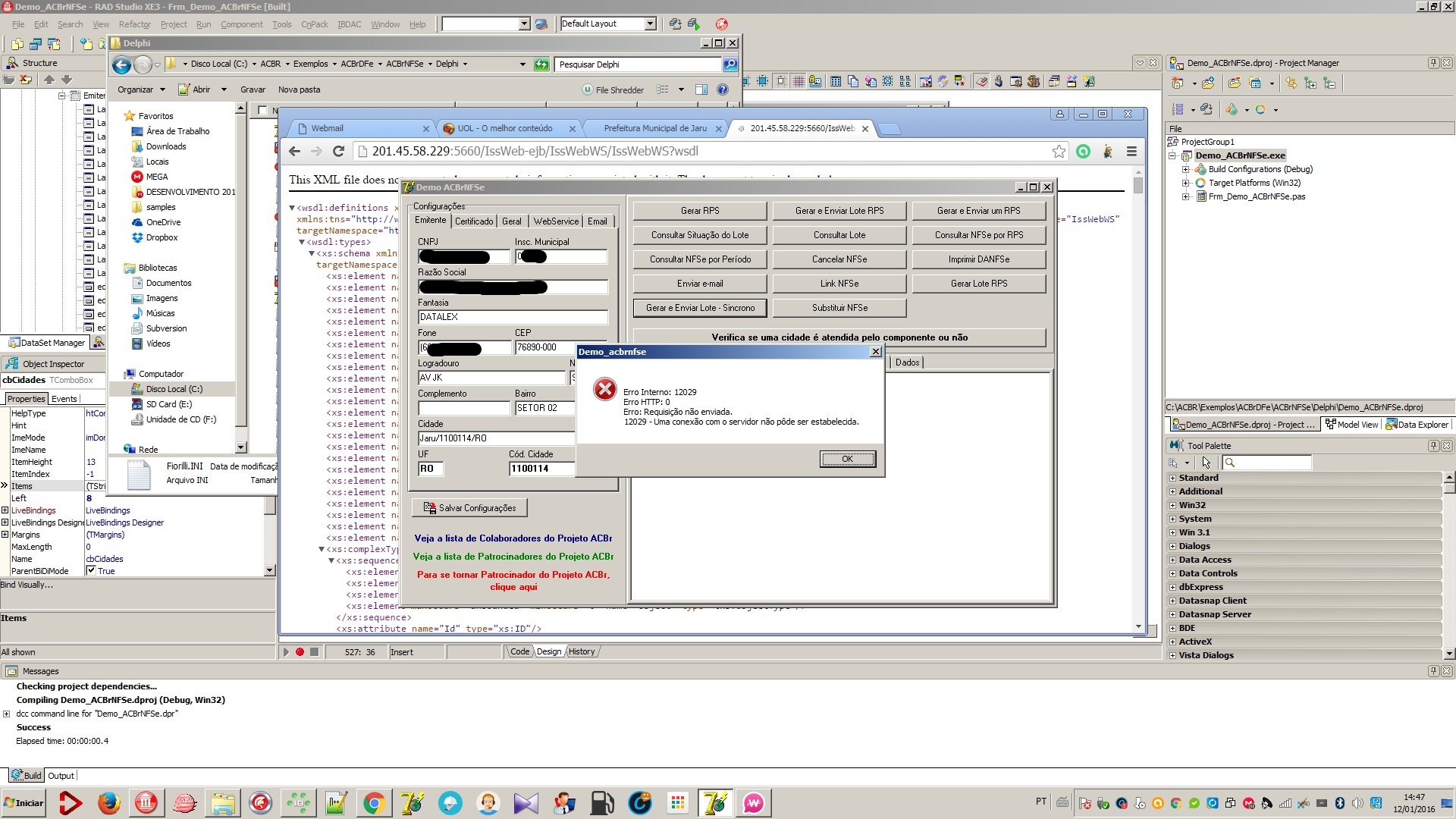Click the Fantasia field containing DATALEX
The width and height of the screenshot is (1456, 819).
click(513, 317)
